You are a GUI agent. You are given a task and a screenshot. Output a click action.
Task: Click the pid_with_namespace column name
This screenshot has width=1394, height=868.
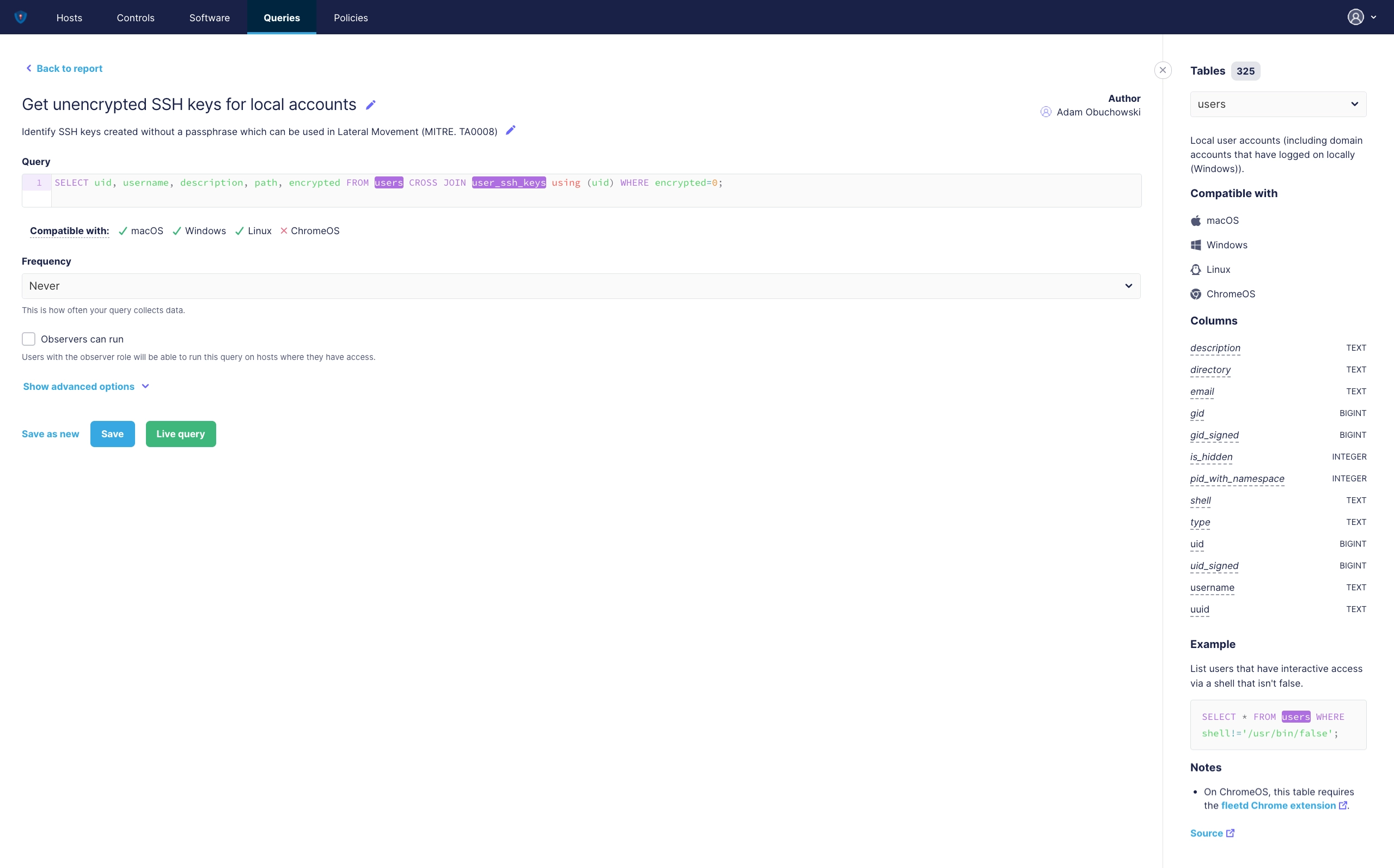point(1237,479)
